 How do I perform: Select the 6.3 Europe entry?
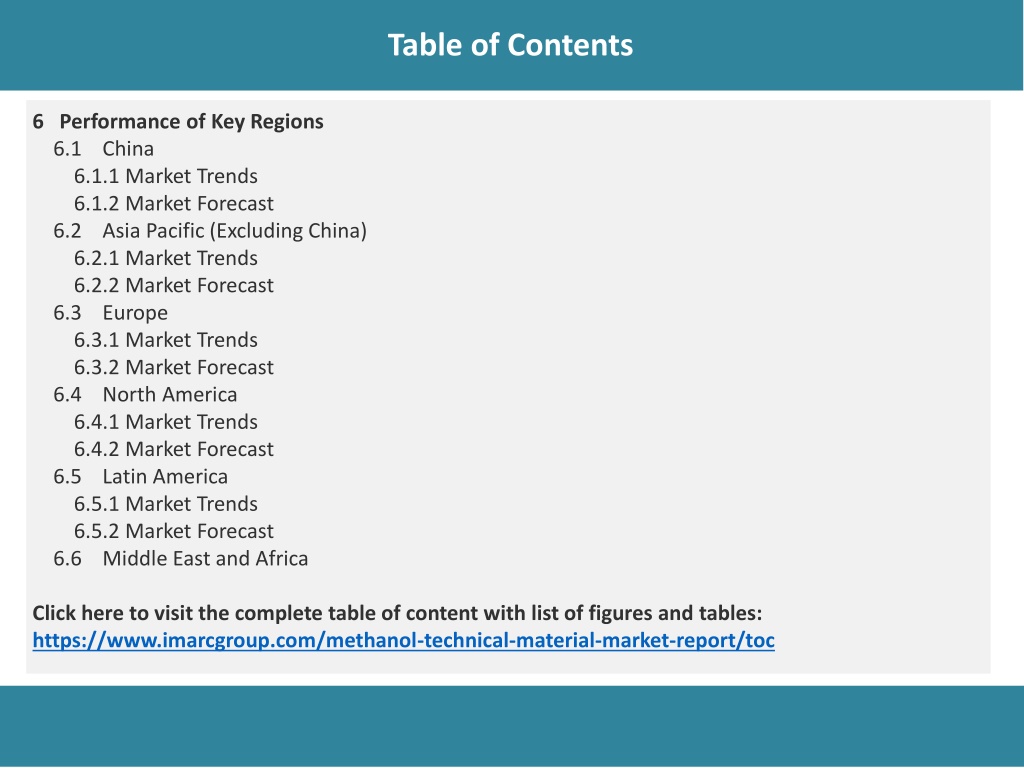[x=111, y=313]
